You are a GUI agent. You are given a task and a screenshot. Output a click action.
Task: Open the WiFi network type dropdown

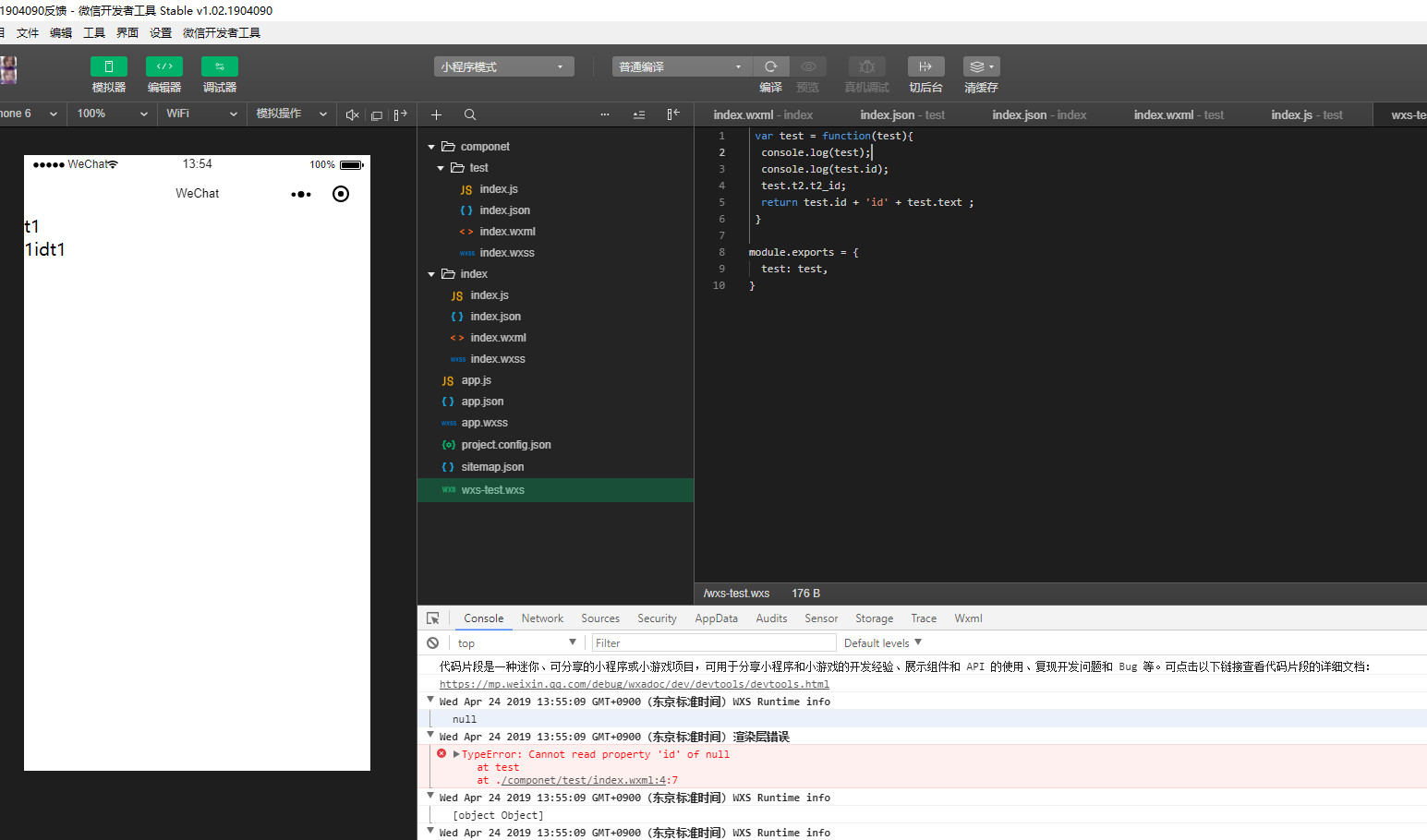201,114
